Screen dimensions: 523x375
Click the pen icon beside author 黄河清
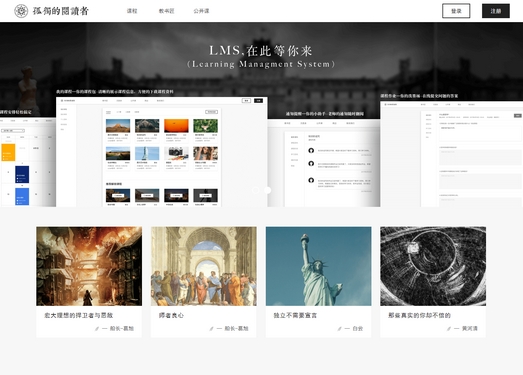click(x=449, y=329)
